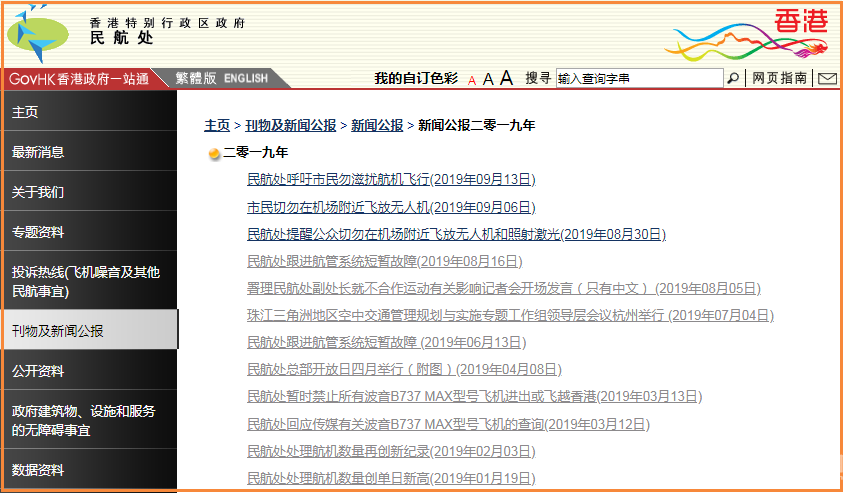Select 刊物及新闻公报 sidebar item
This screenshot has height=493, width=844.
click(x=89, y=330)
